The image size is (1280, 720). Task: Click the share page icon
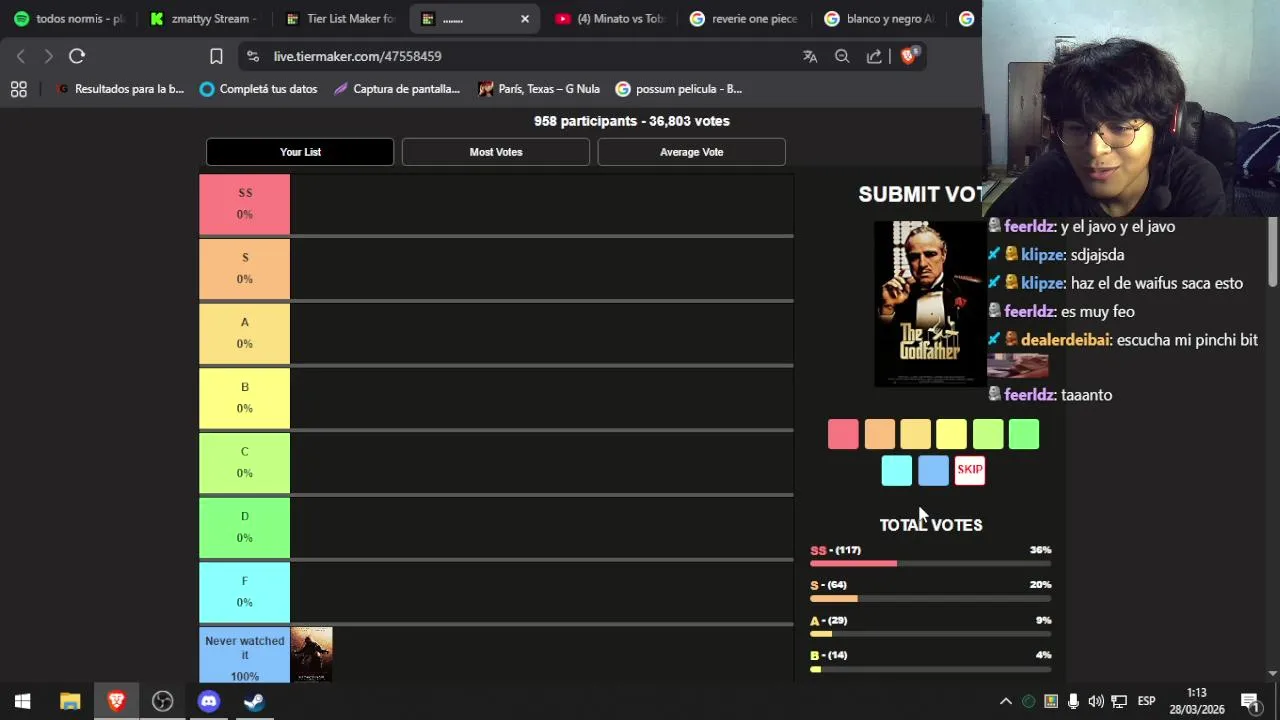click(874, 56)
